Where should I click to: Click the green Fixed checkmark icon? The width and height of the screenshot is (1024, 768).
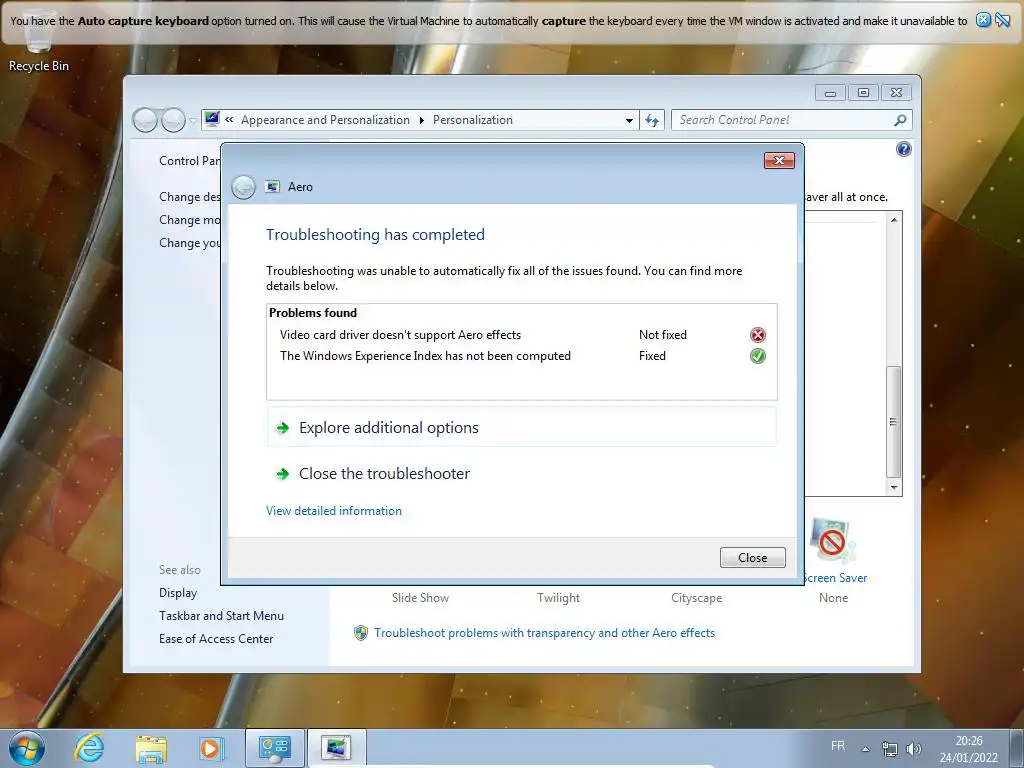point(758,356)
